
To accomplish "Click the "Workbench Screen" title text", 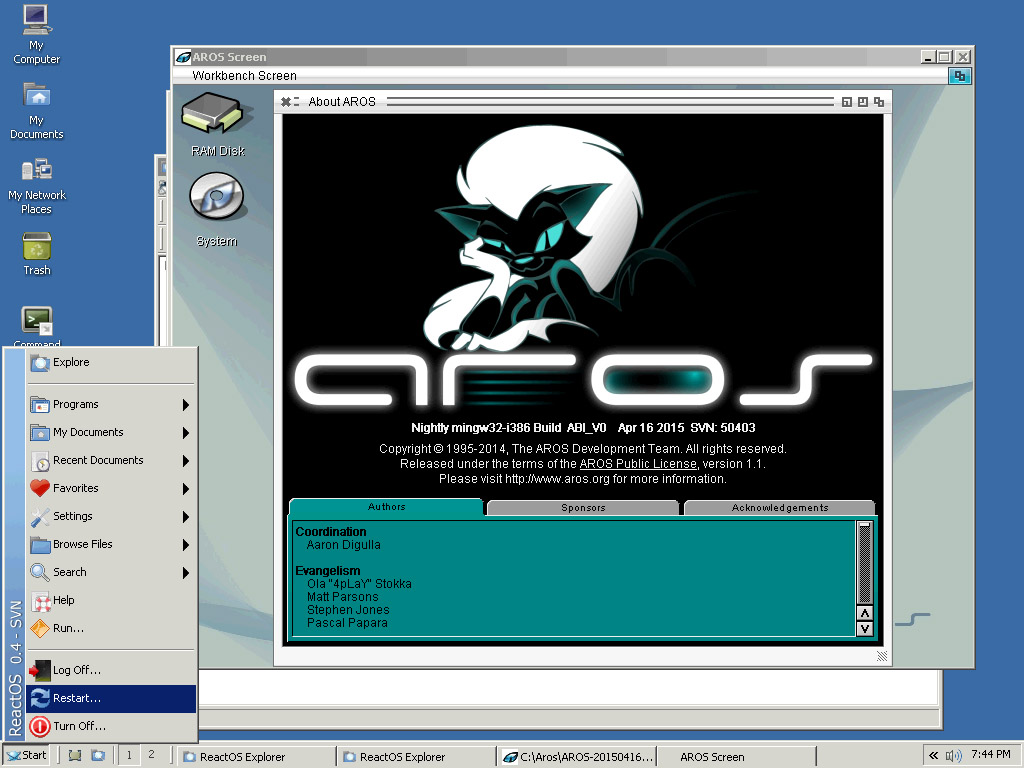I will click(x=244, y=76).
